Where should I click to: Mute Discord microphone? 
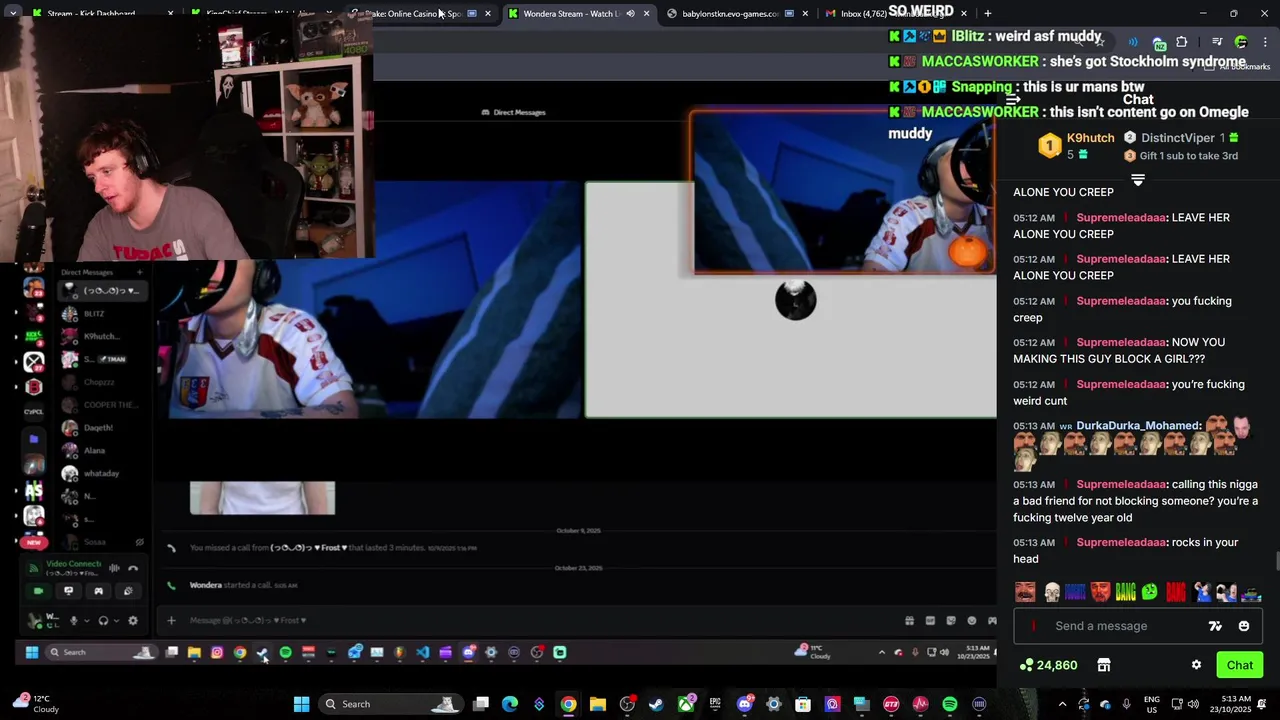point(73,620)
